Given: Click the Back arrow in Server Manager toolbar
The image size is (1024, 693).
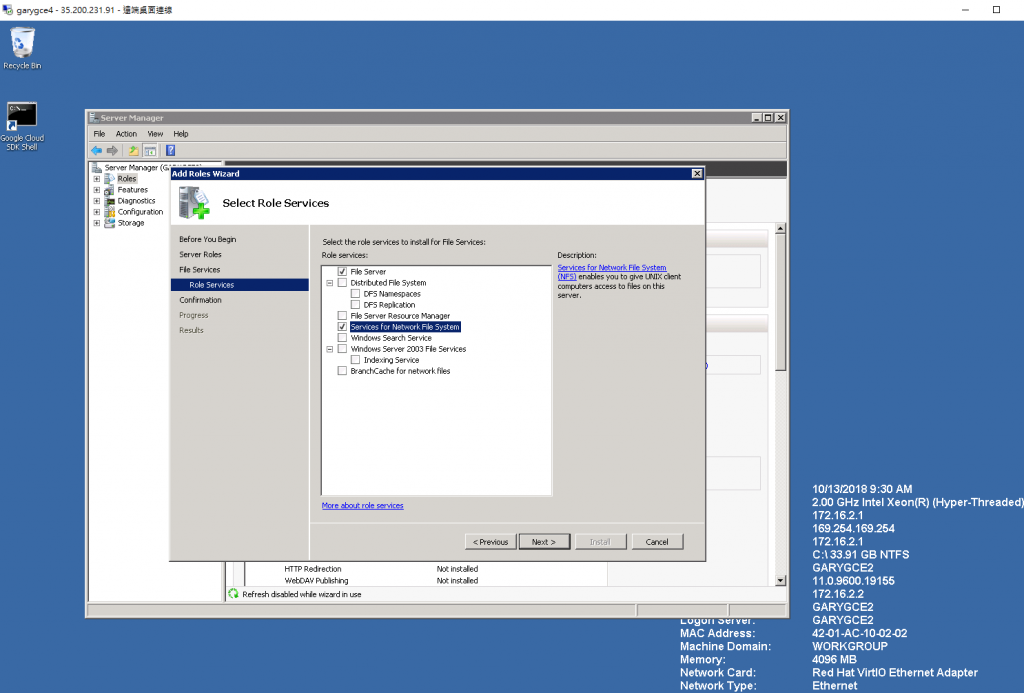Looking at the screenshot, I should point(97,151).
